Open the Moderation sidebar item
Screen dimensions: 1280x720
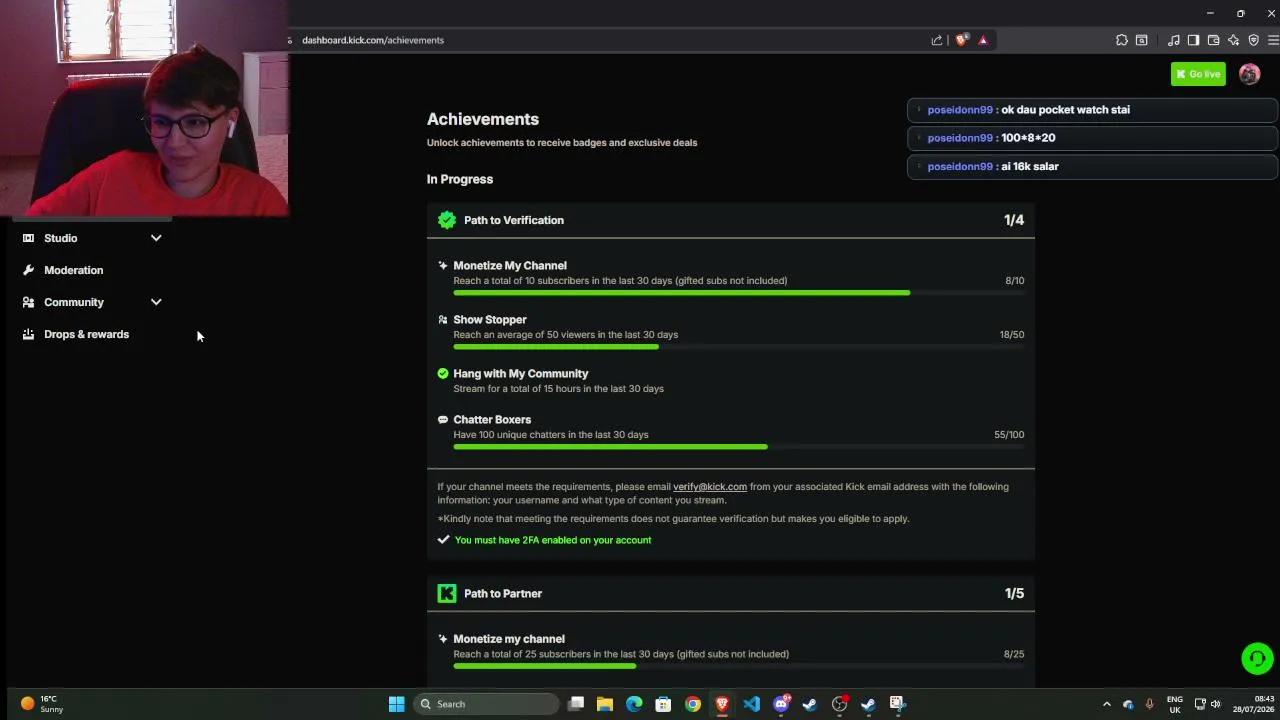(x=91, y=270)
